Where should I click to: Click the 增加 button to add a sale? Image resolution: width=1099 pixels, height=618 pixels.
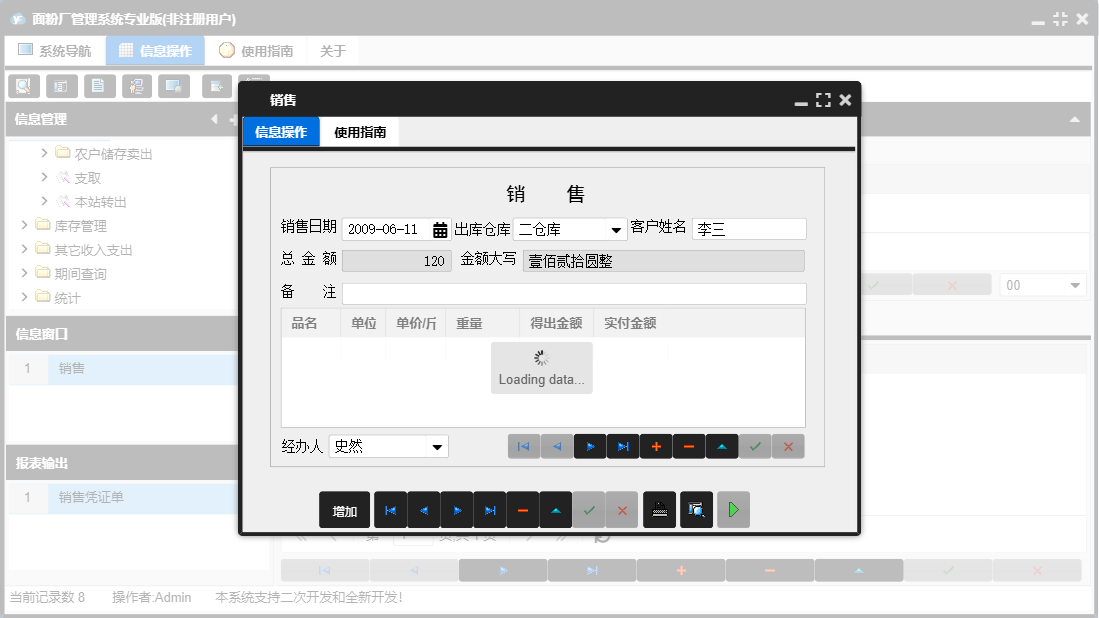344,509
